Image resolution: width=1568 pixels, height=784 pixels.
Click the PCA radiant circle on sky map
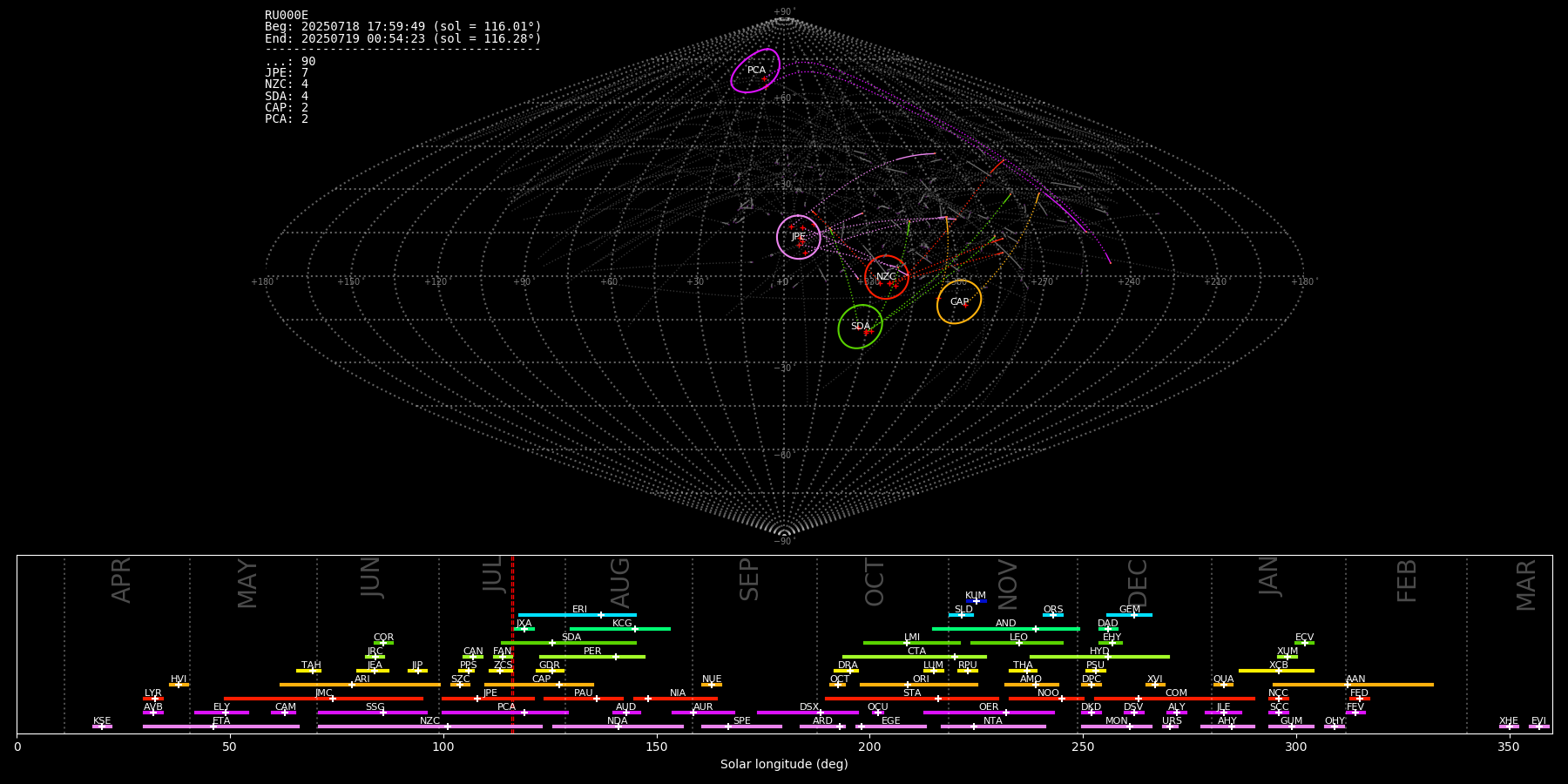click(755, 71)
